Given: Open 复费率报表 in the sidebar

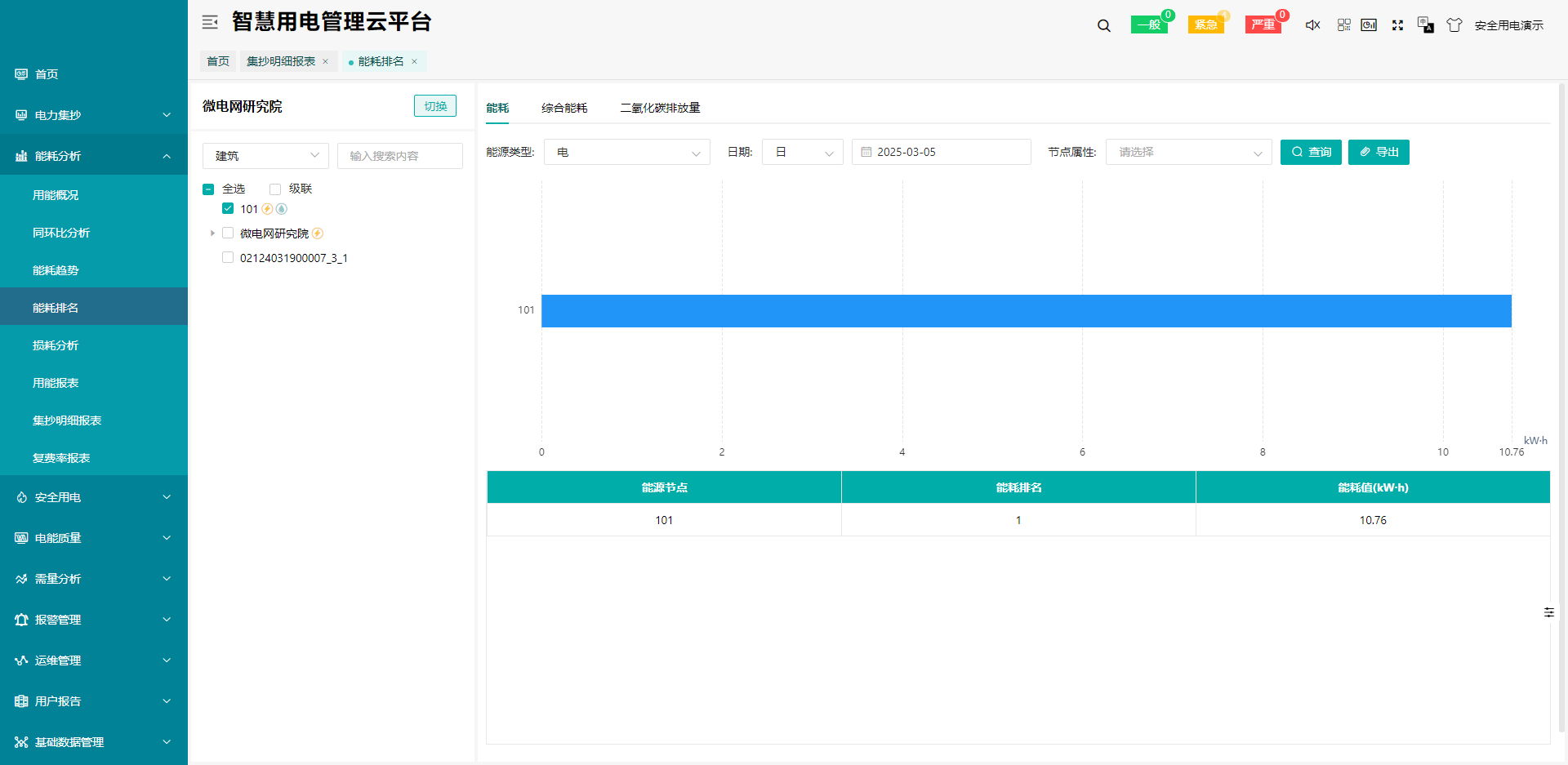Looking at the screenshot, I should (x=94, y=458).
